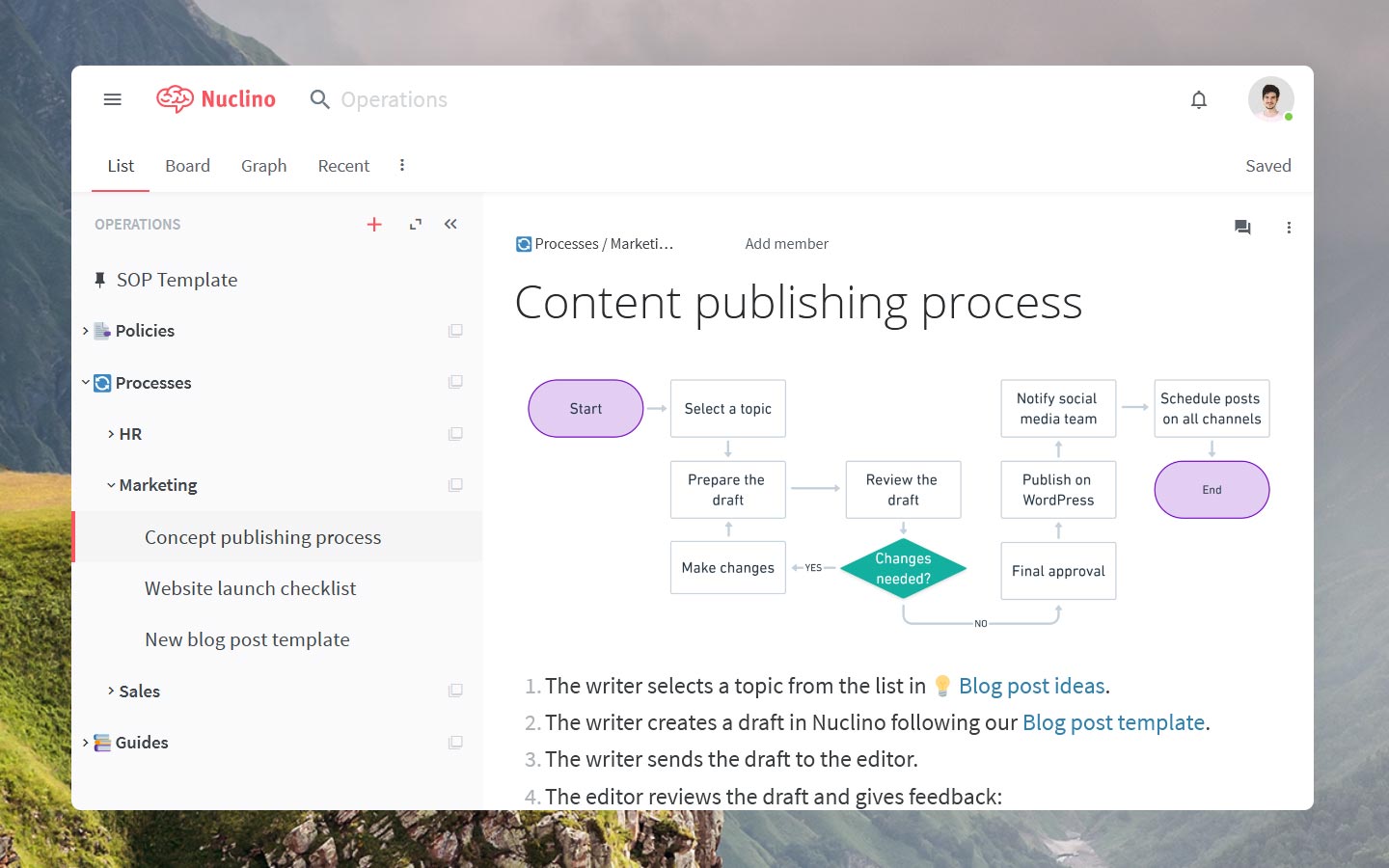This screenshot has width=1389, height=868.
Task: Create a new item with the red plus icon
Action: coord(374,224)
